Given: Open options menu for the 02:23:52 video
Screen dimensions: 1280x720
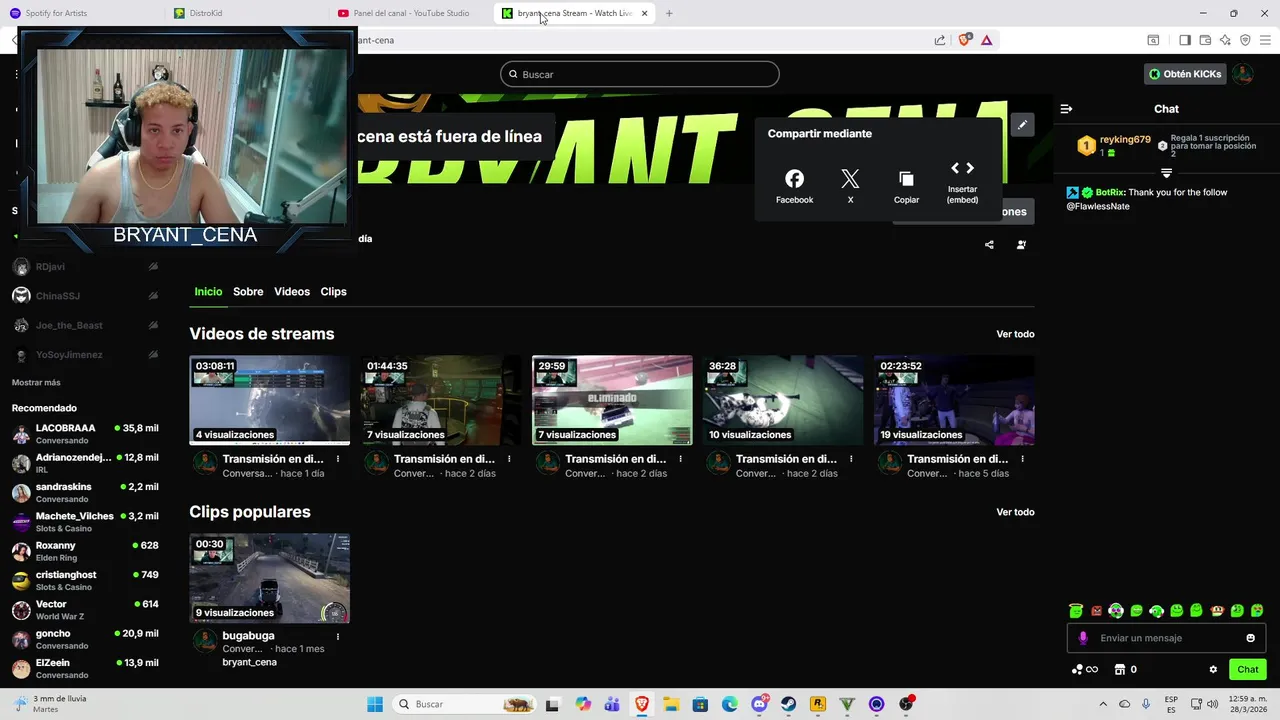Looking at the screenshot, I should (1022, 459).
